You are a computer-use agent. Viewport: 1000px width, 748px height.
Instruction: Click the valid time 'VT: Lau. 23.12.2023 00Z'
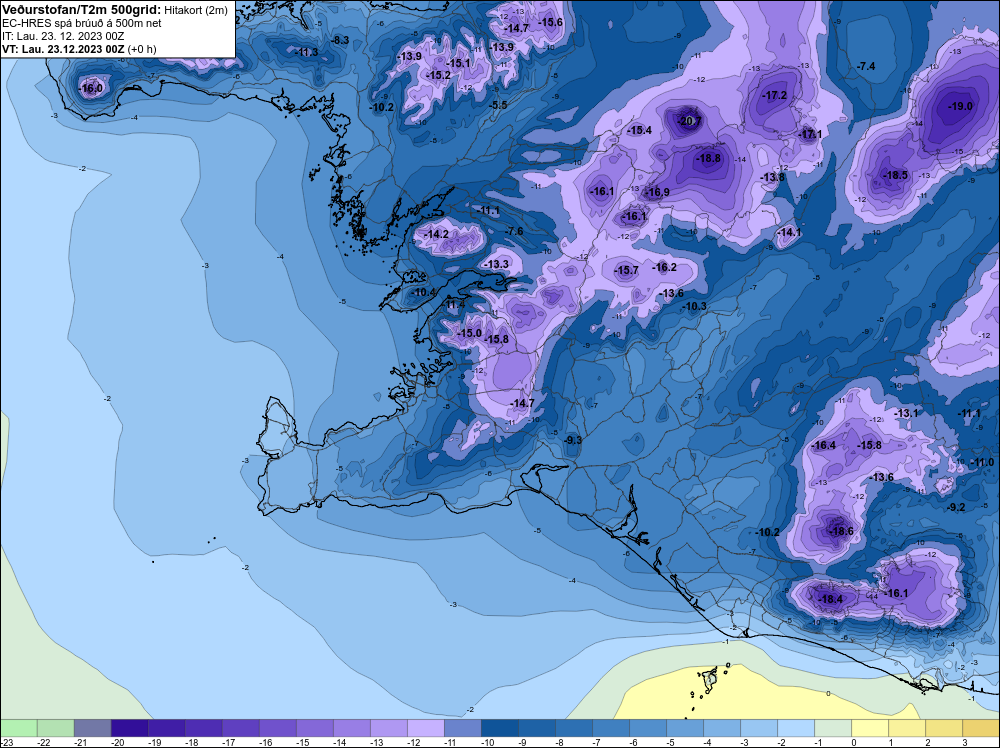[x=63, y=49]
